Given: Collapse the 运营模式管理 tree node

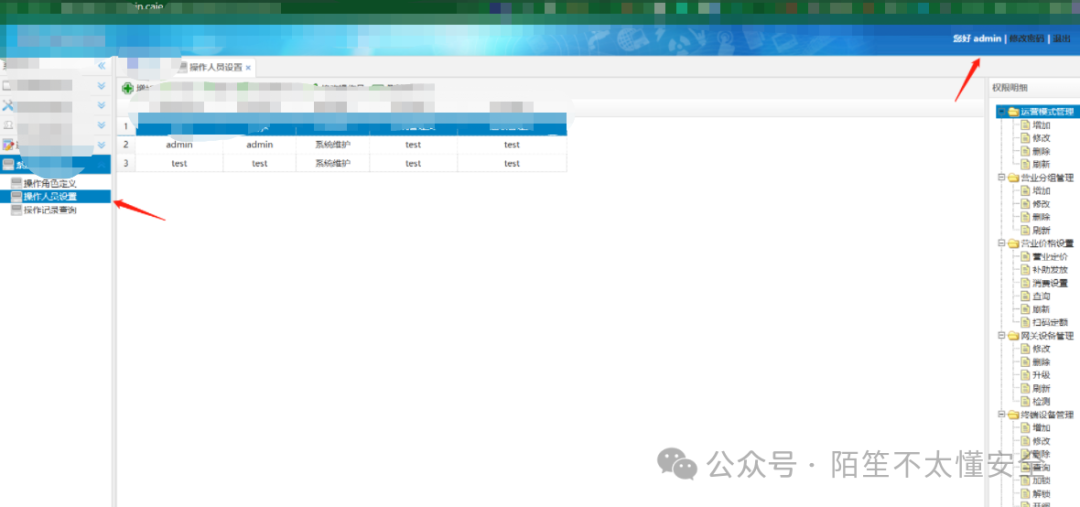Looking at the screenshot, I should (1001, 112).
